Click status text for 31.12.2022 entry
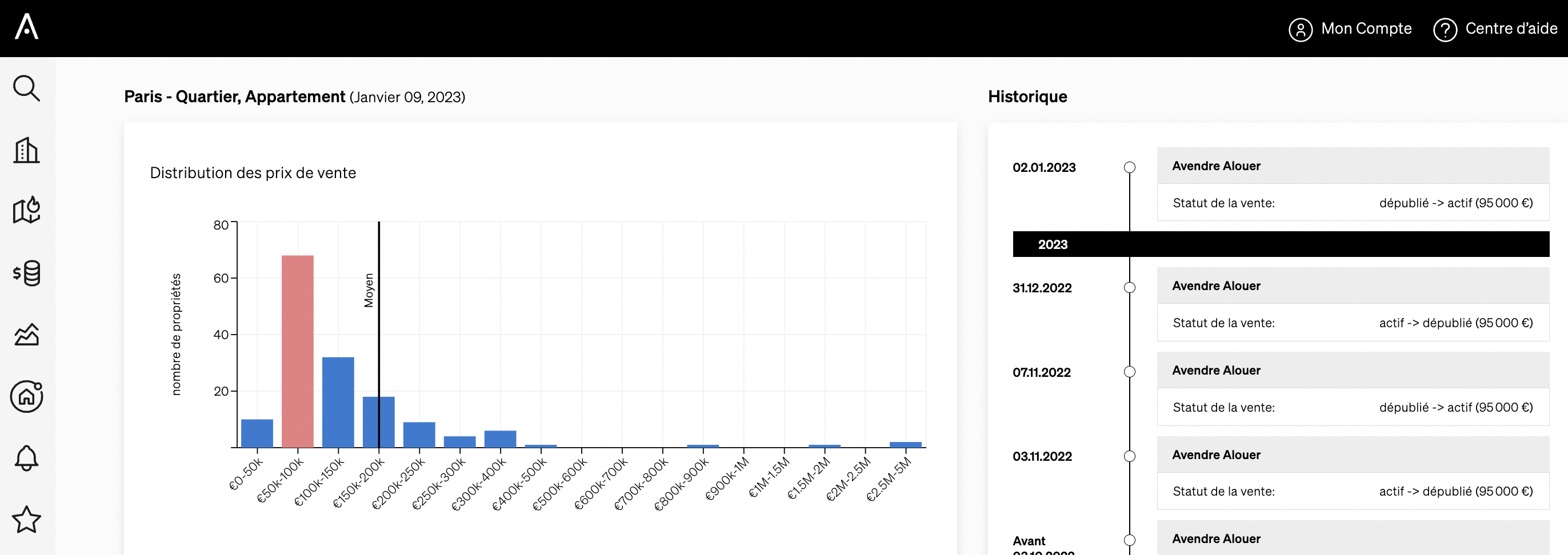Screen dimensions: 1568x555 click(x=1456, y=323)
